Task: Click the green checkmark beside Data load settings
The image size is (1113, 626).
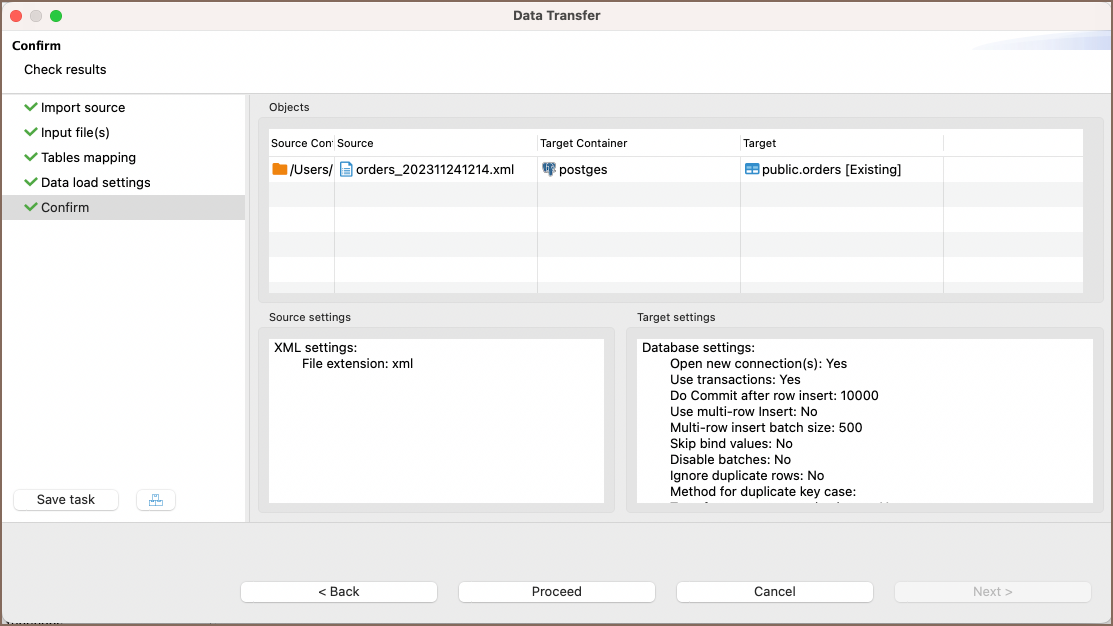Action: (31, 182)
